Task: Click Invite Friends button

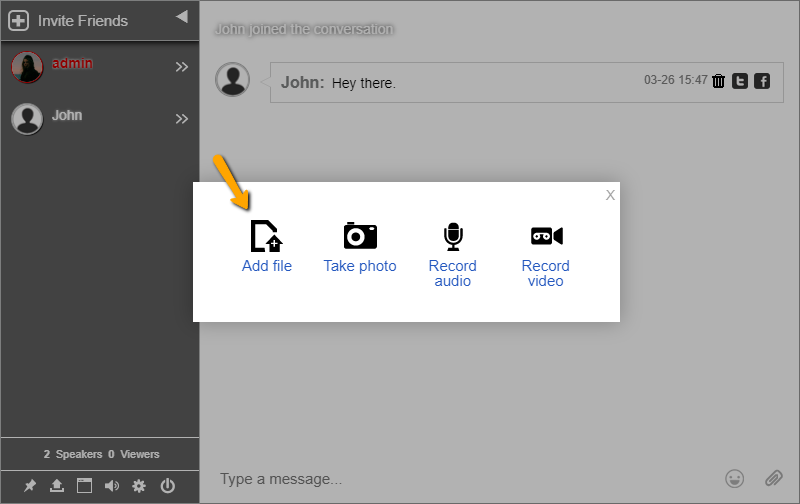Action: point(69,20)
